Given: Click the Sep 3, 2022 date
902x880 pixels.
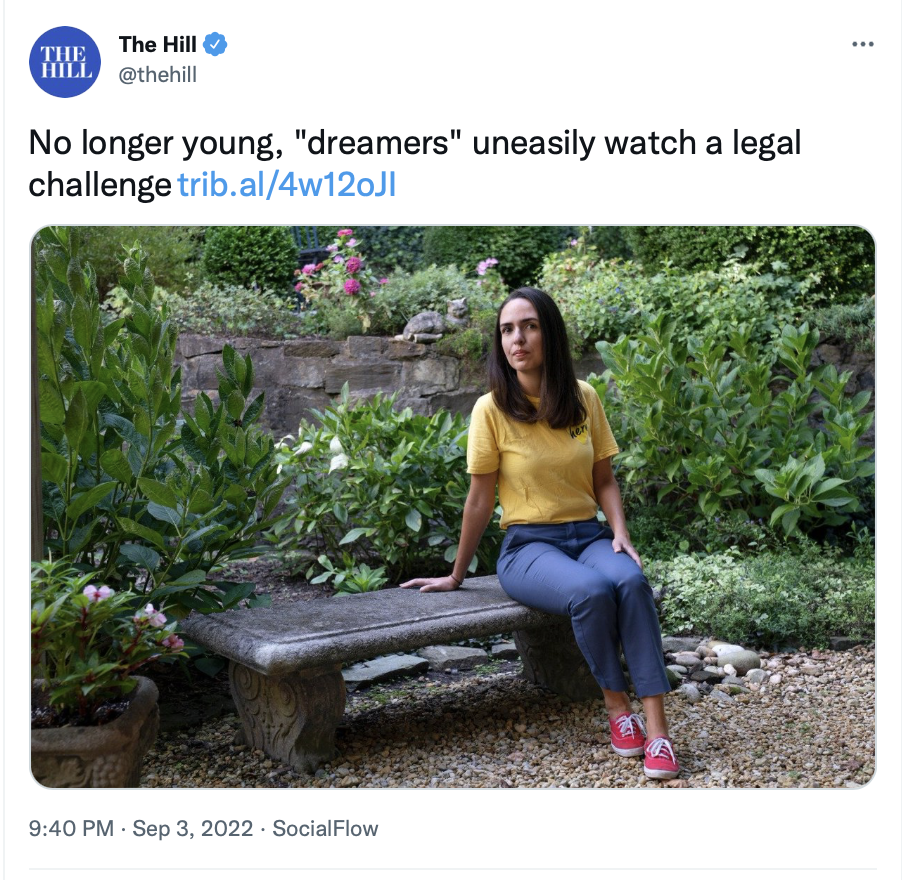Looking at the screenshot, I should 193,829.
